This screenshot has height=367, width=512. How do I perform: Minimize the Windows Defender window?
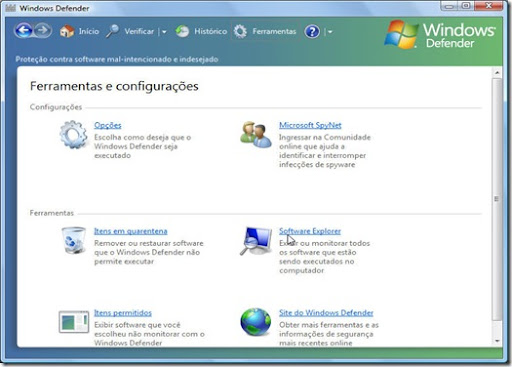[x=449, y=6]
